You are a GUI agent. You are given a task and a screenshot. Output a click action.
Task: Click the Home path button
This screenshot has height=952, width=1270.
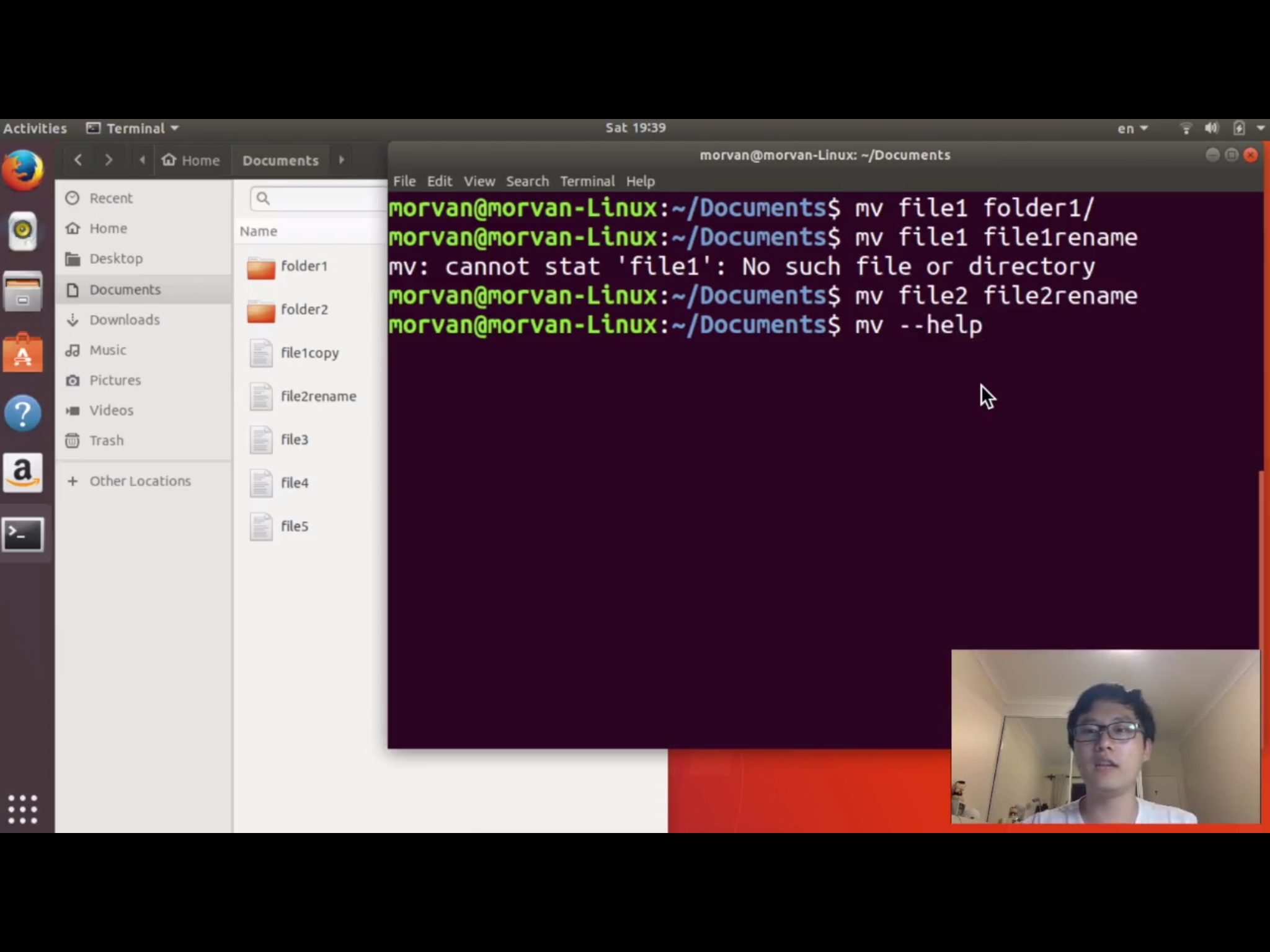[191, 161]
